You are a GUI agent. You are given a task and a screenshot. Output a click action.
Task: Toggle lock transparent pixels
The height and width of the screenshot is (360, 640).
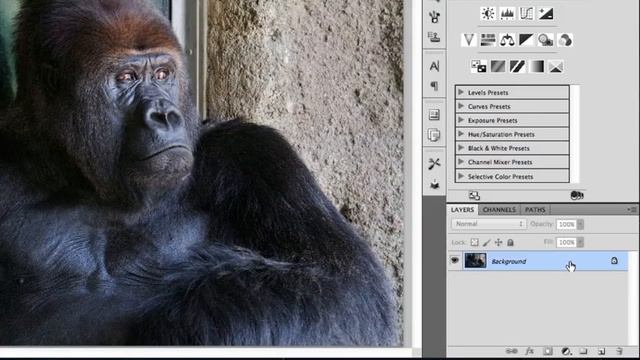click(474, 242)
